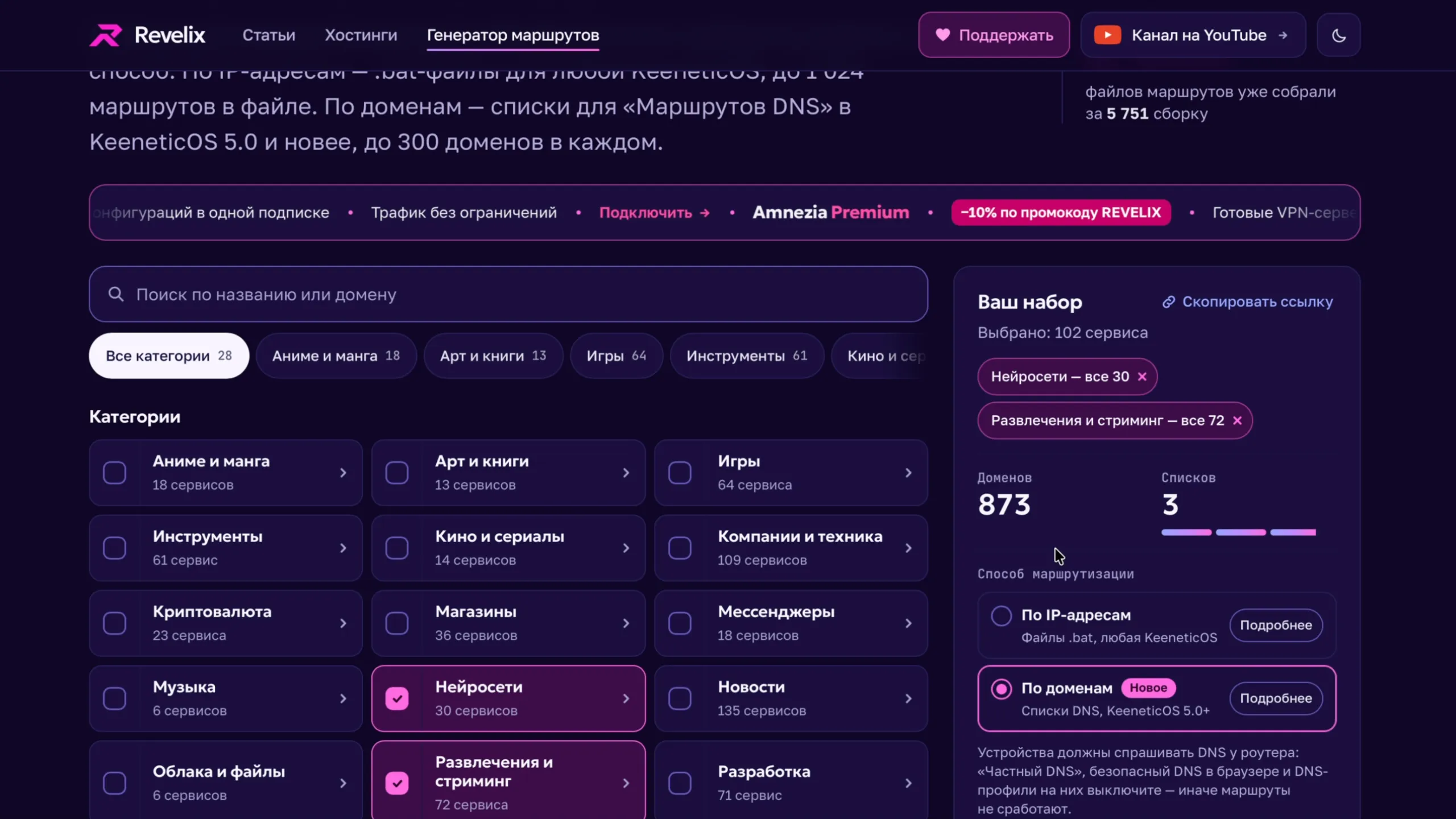The image size is (1456, 819).
Task: Click the search magnifier icon
Action: click(x=116, y=294)
